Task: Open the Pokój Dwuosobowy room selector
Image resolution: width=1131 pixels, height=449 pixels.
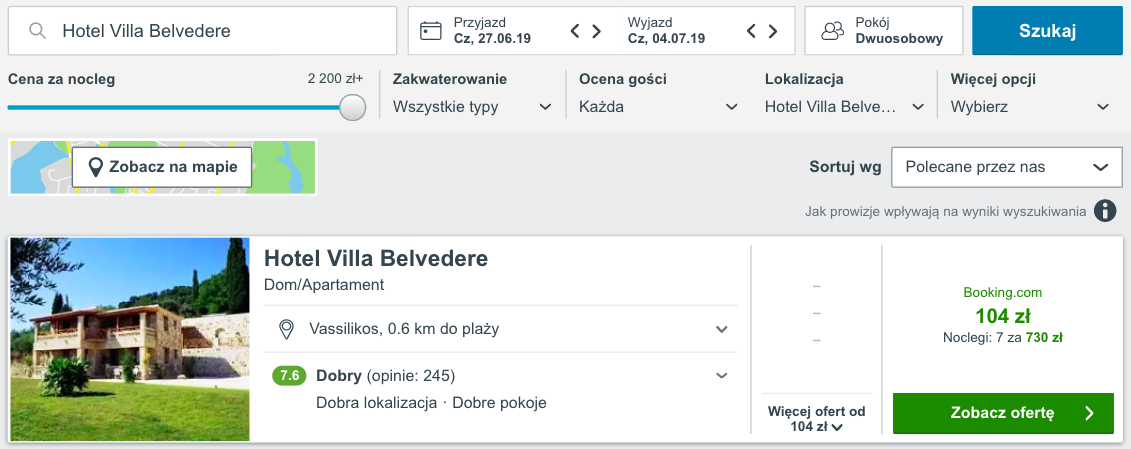Action: [x=884, y=31]
